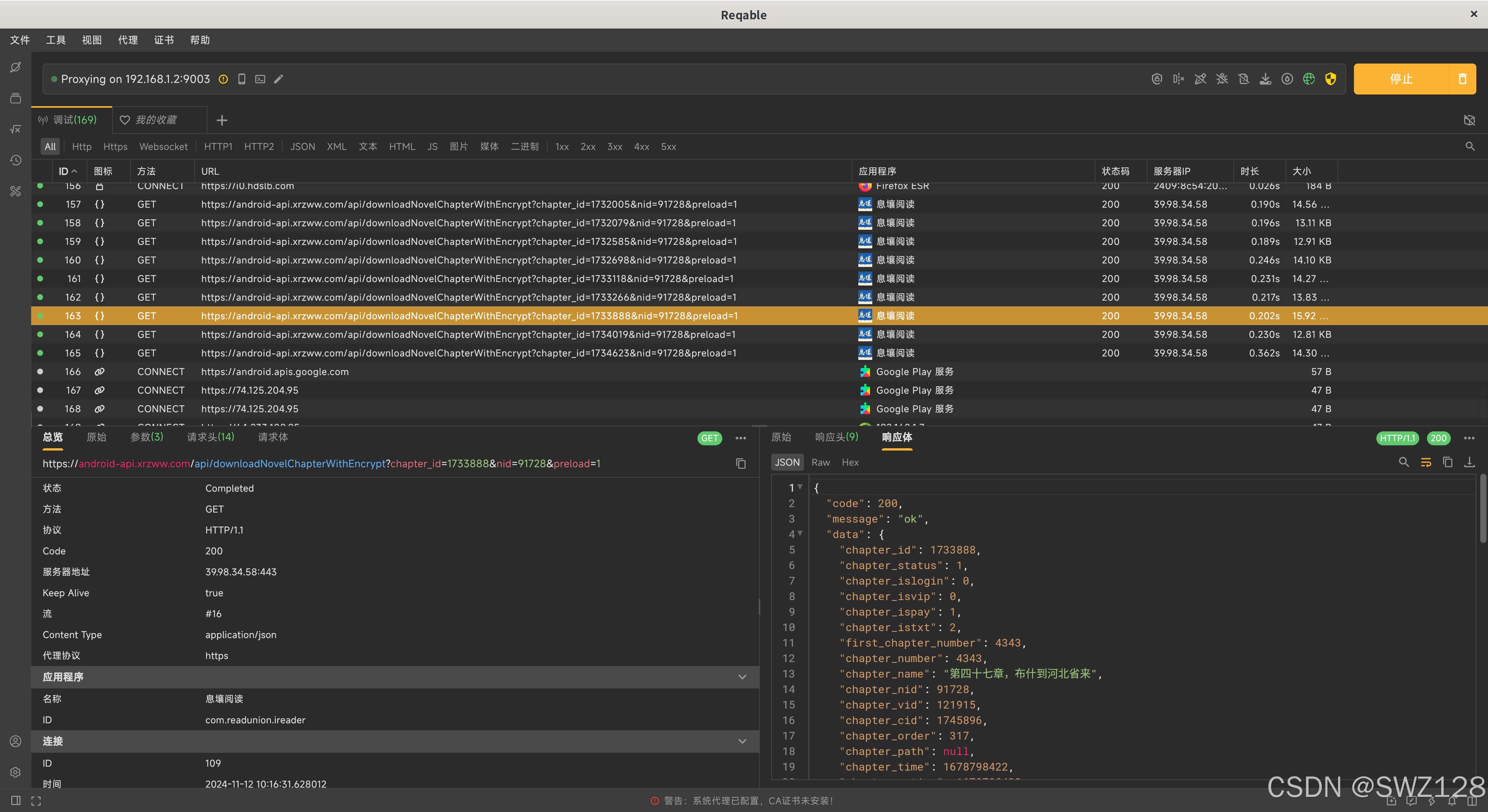Copy the request URL with copy icon
Screen dimensions: 1488x812
click(741, 464)
